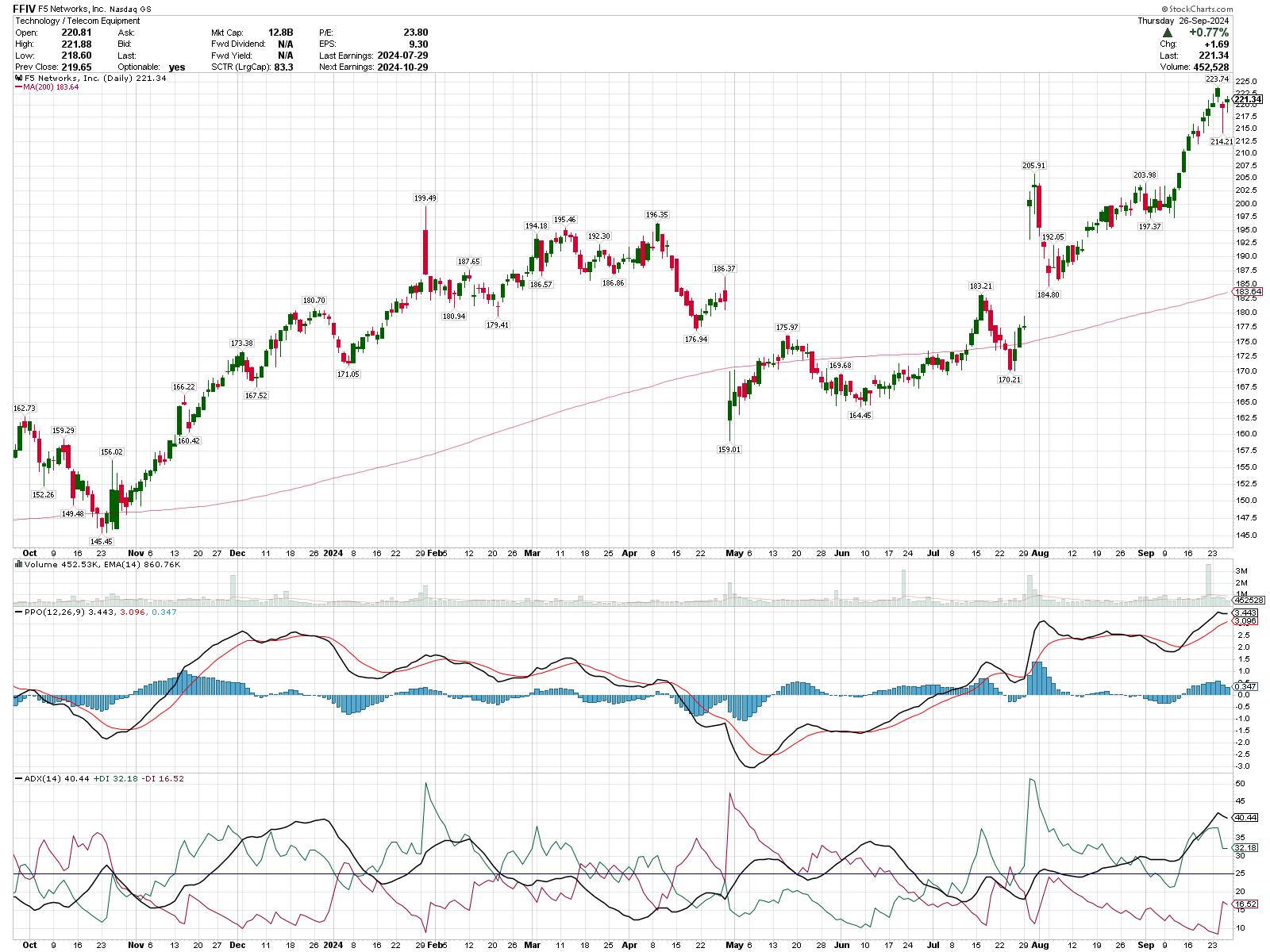
Task: Click the Technology / Telecom Equipment sector text
Action: 78,21
